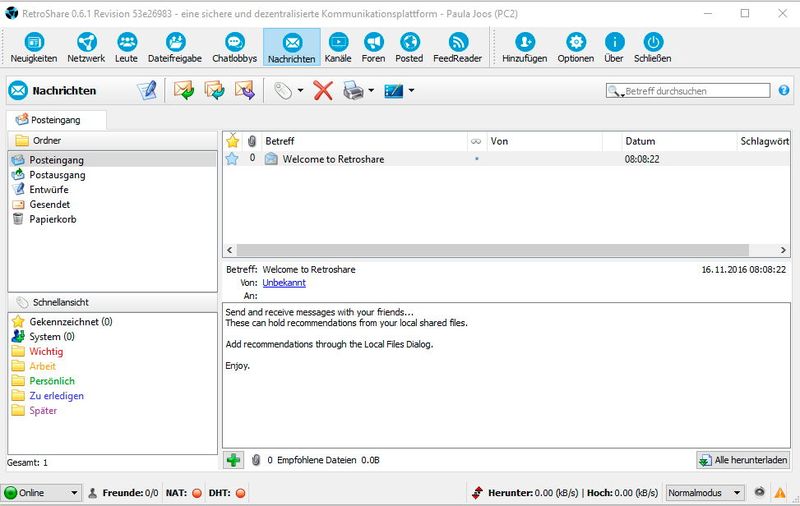The height and width of the screenshot is (506, 800).
Task: Open the Über about dialog
Action: (614, 47)
